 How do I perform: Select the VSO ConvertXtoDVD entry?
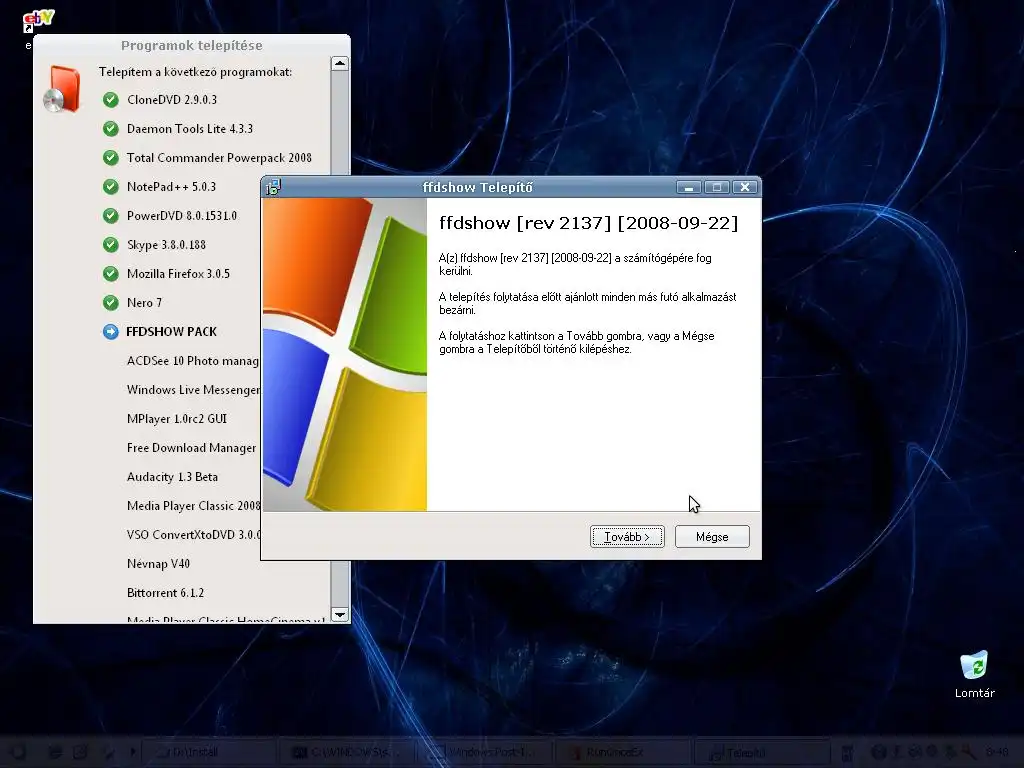tap(193, 535)
